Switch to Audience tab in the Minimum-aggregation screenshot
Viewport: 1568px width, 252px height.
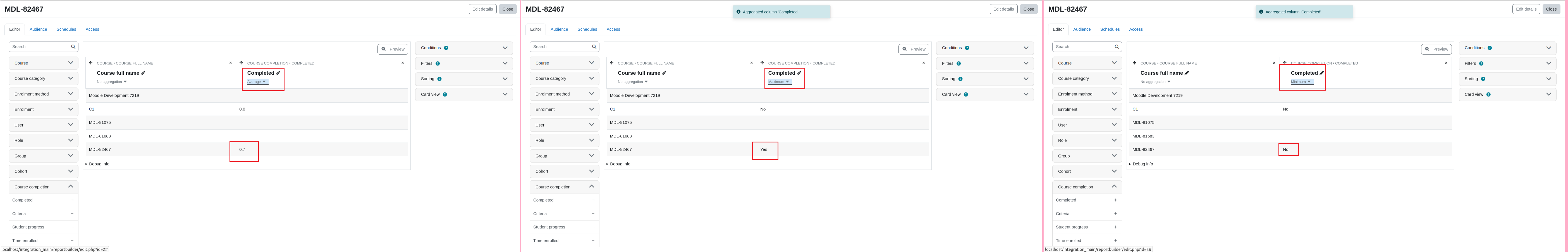coord(1082,29)
